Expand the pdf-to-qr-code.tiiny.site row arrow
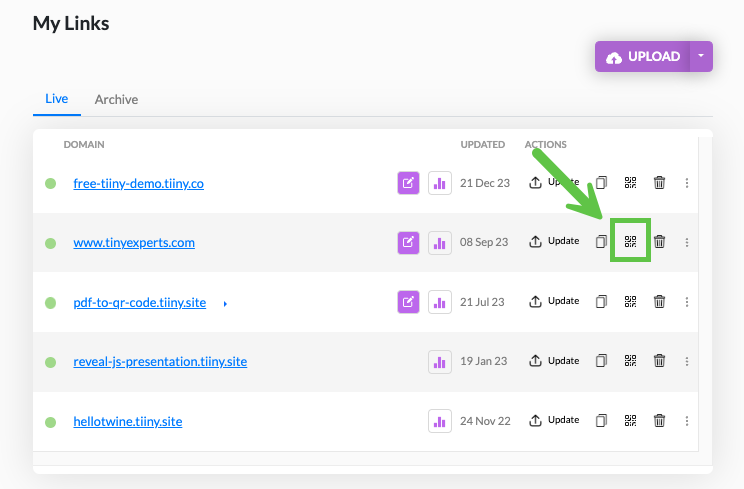Viewport: 744px width, 489px height. pyautogui.click(x=225, y=304)
